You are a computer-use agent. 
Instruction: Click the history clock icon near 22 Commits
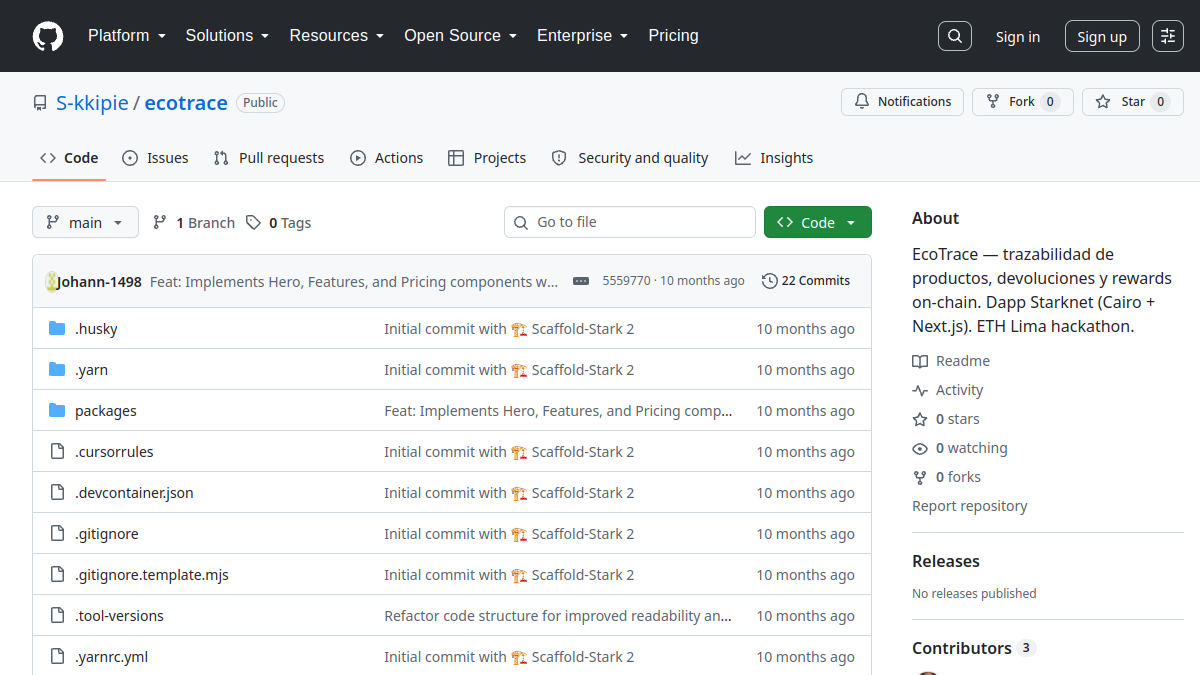(769, 281)
